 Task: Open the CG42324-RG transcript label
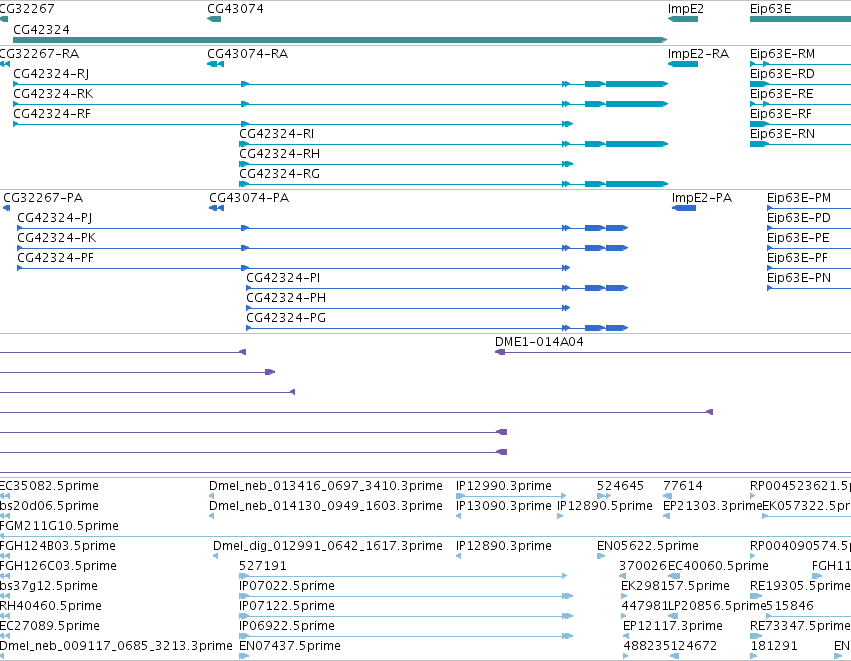click(280, 174)
